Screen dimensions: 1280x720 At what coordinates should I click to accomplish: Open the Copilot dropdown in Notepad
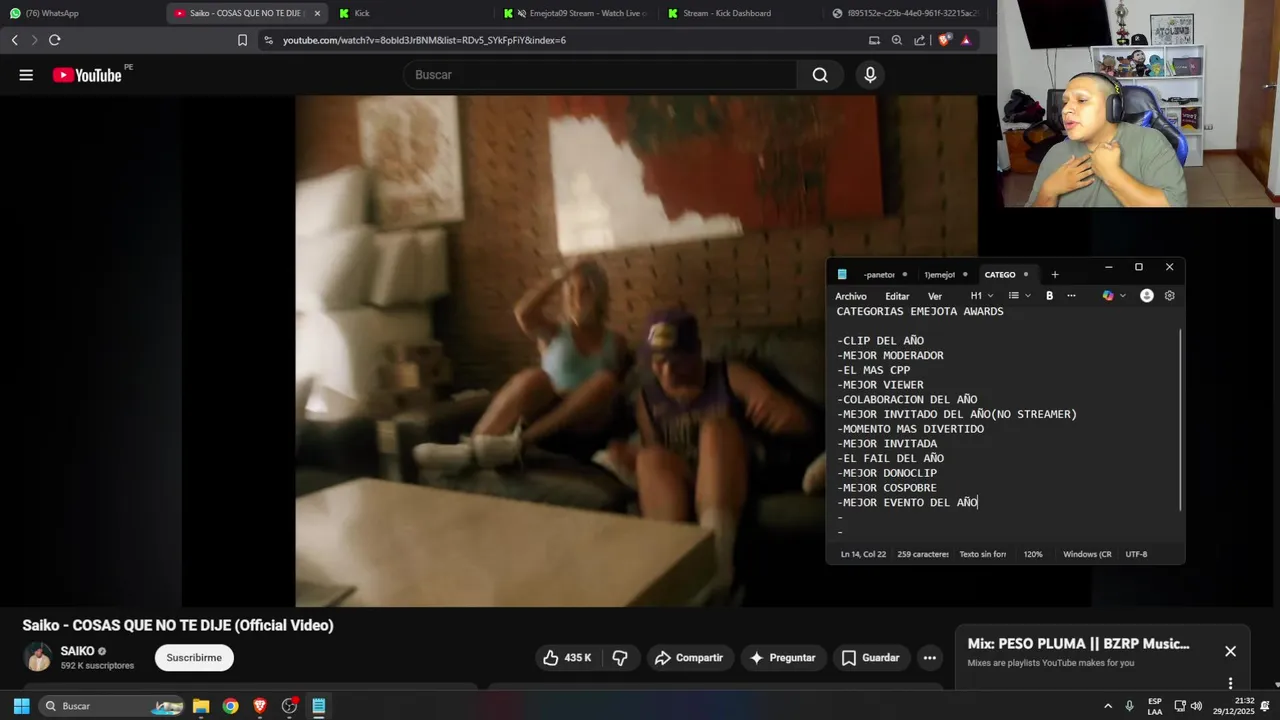click(x=1114, y=296)
